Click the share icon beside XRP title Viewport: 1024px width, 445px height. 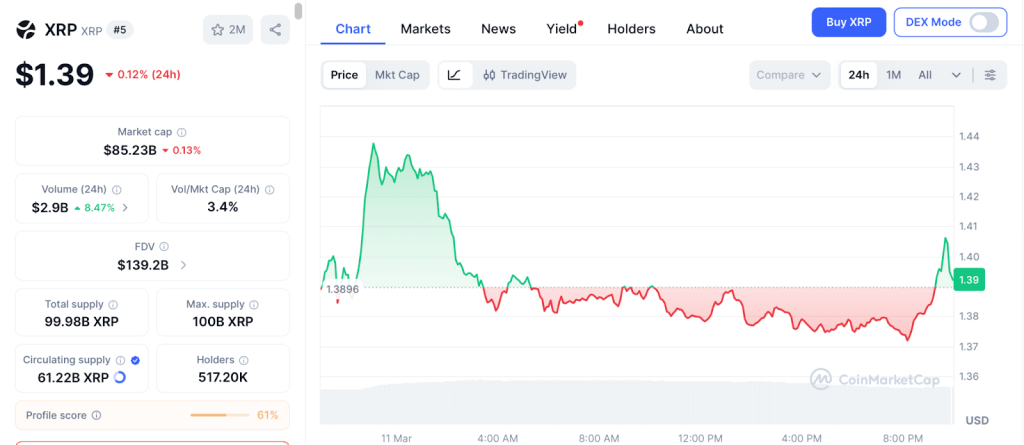point(275,30)
